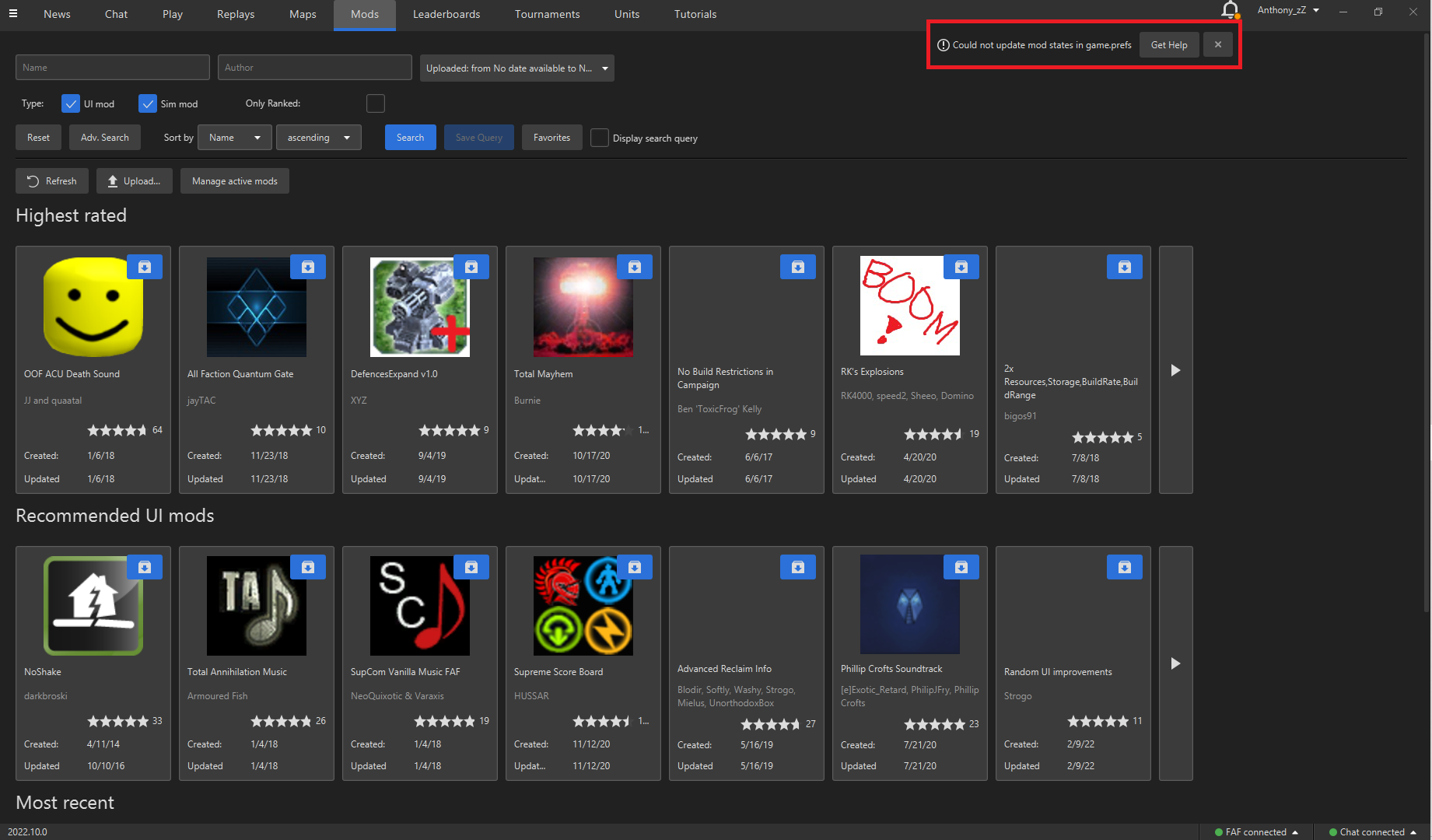The width and height of the screenshot is (1432, 840).
Task: Open the notifications bell
Action: point(1230,10)
